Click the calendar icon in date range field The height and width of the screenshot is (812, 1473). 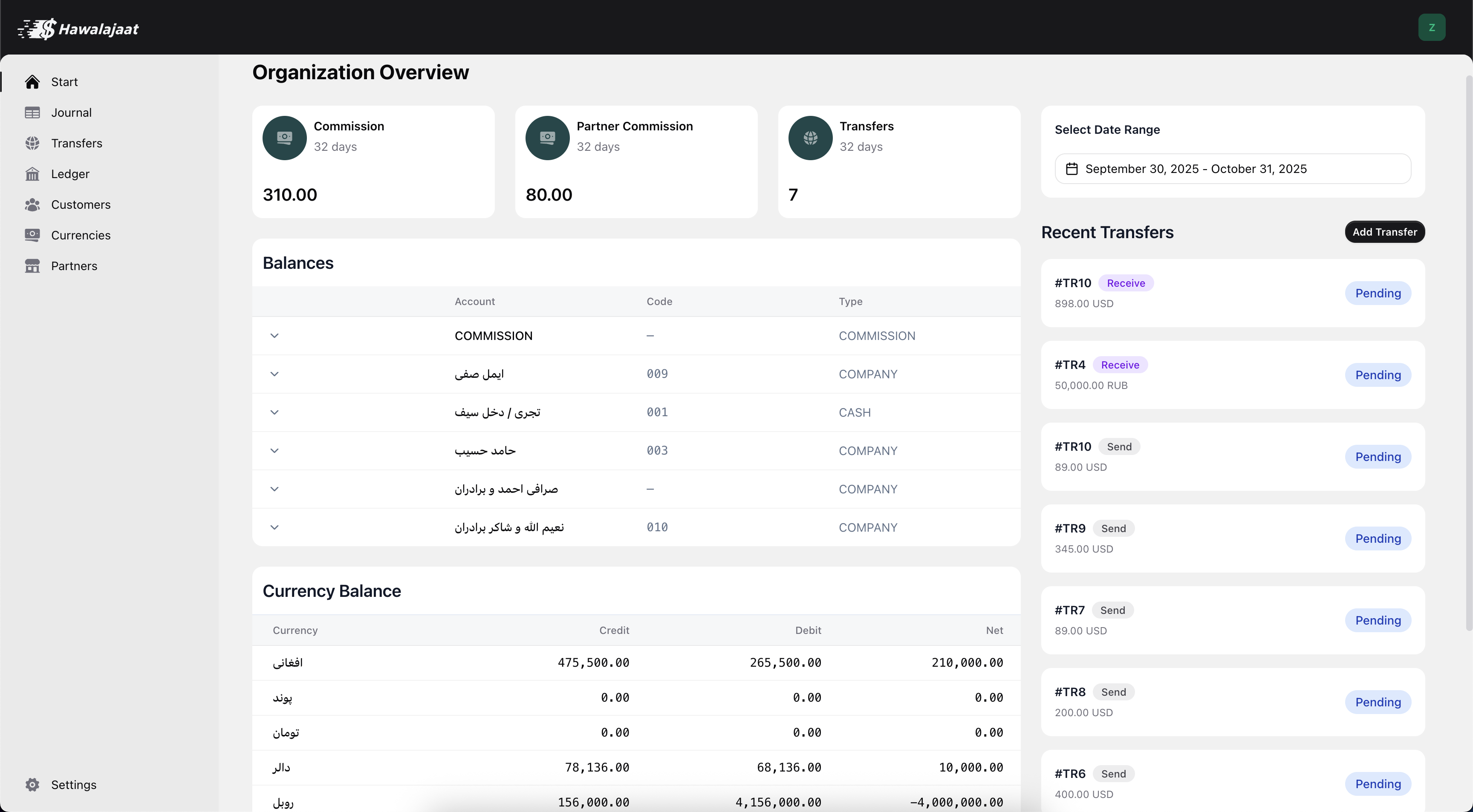(x=1072, y=169)
